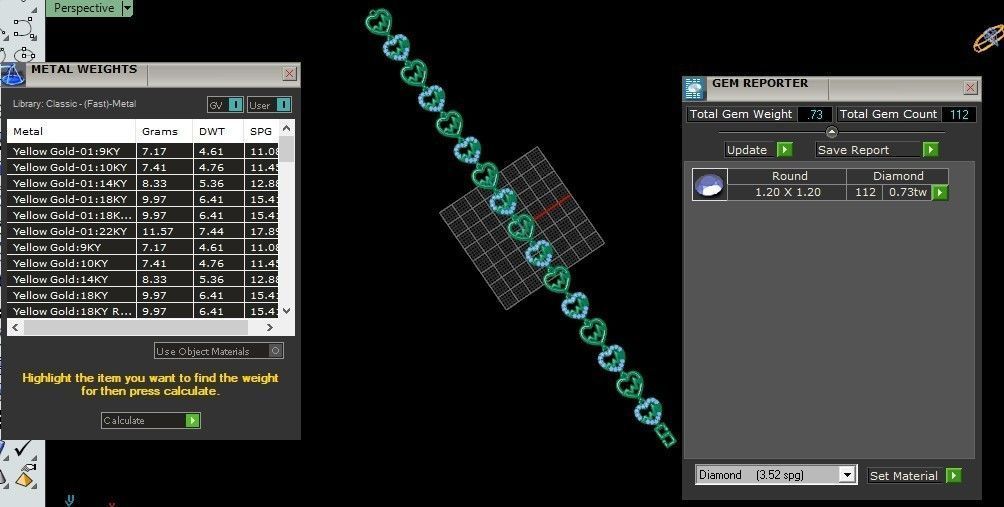1004x507 pixels.
Task: Click the Grams column header
Action: (x=164, y=131)
